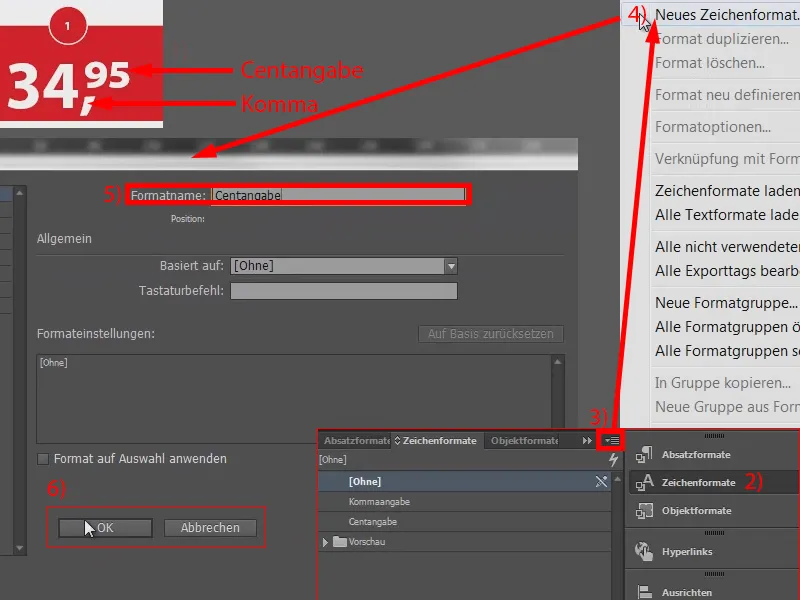
Task: Choose In Gruppe kopieren menu entry
Action: (722, 383)
